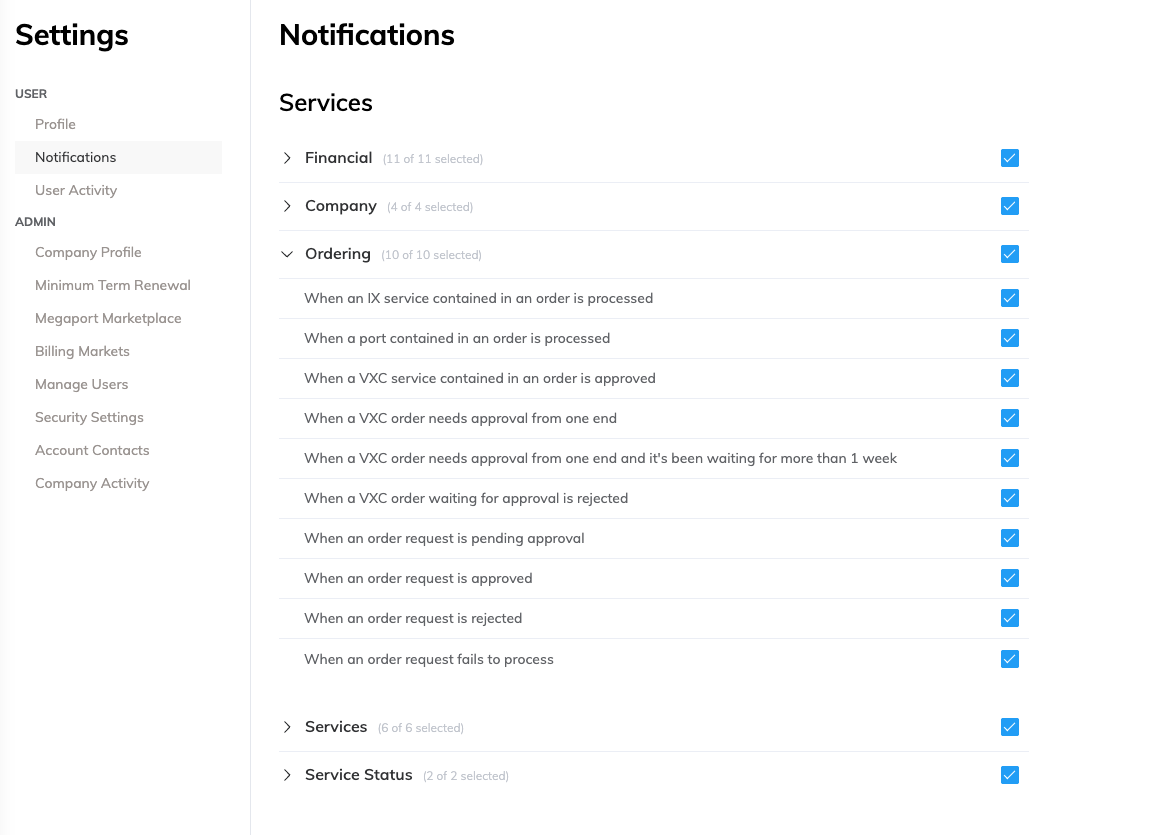Expand the Service Status section
This screenshot has width=1166, height=835.
click(x=287, y=775)
